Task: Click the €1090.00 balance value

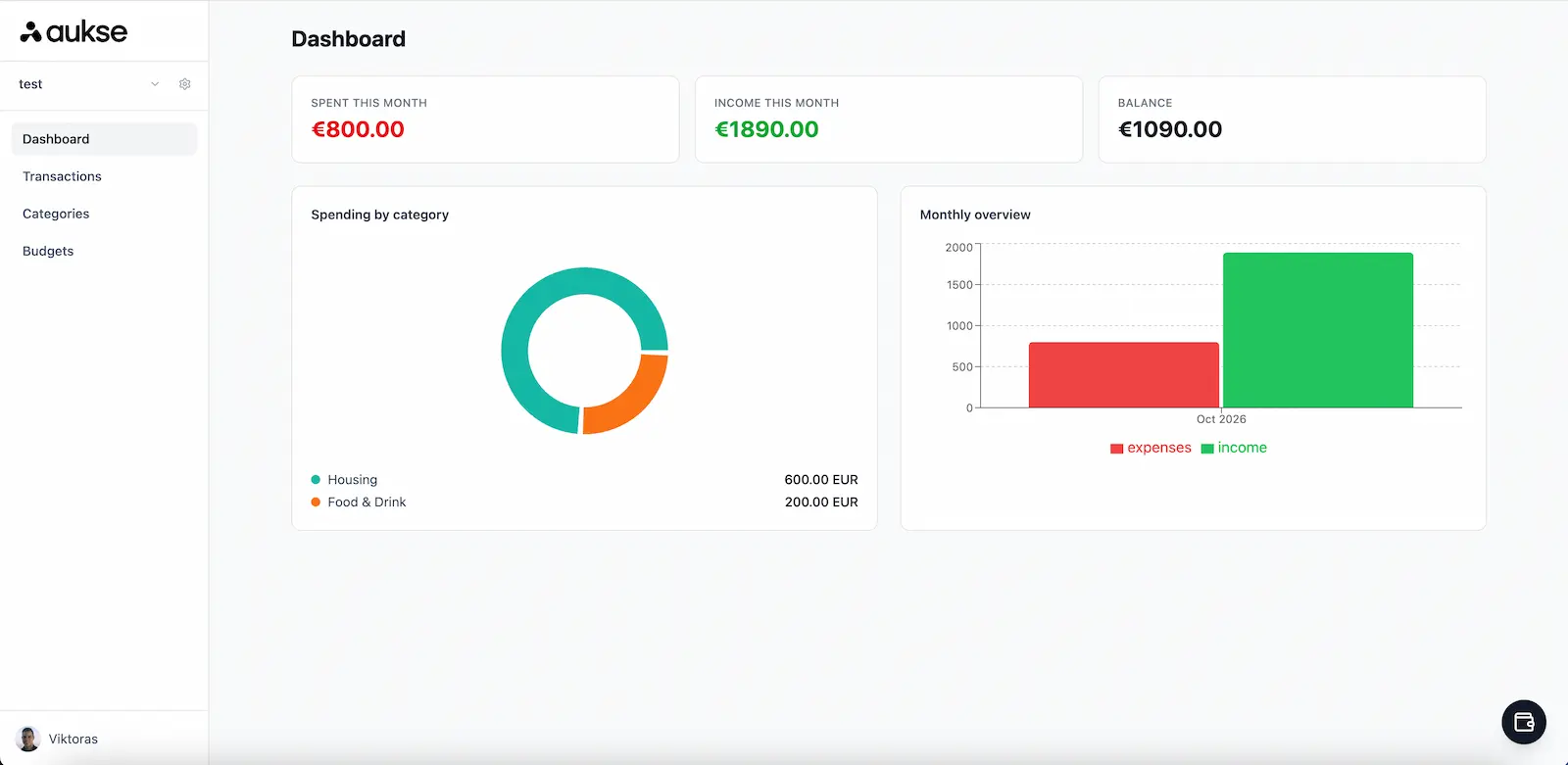Action: 1170,129
